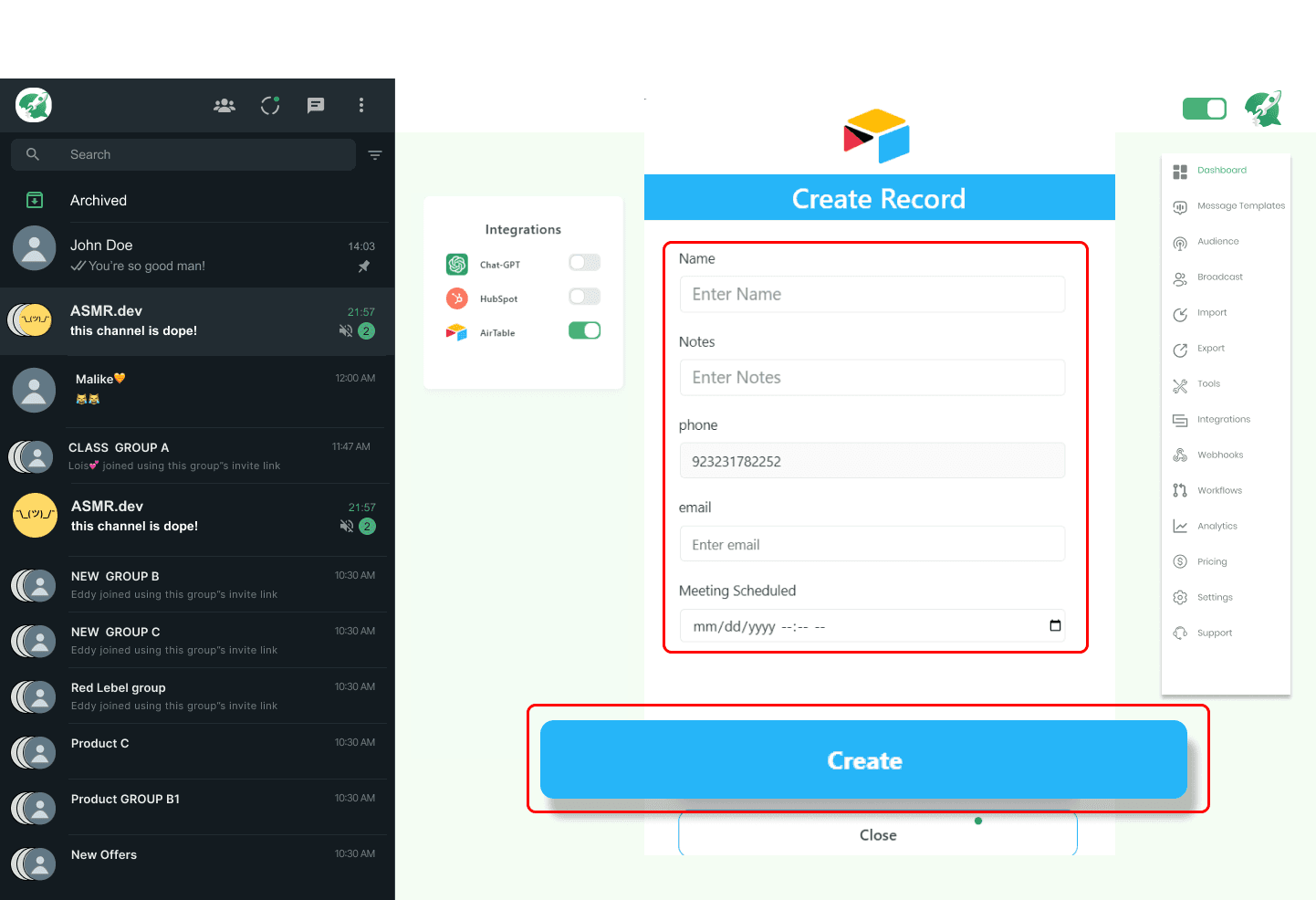The width and height of the screenshot is (1316, 900).
Task: Click the Pricing dollar icon
Action: point(1180,562)
